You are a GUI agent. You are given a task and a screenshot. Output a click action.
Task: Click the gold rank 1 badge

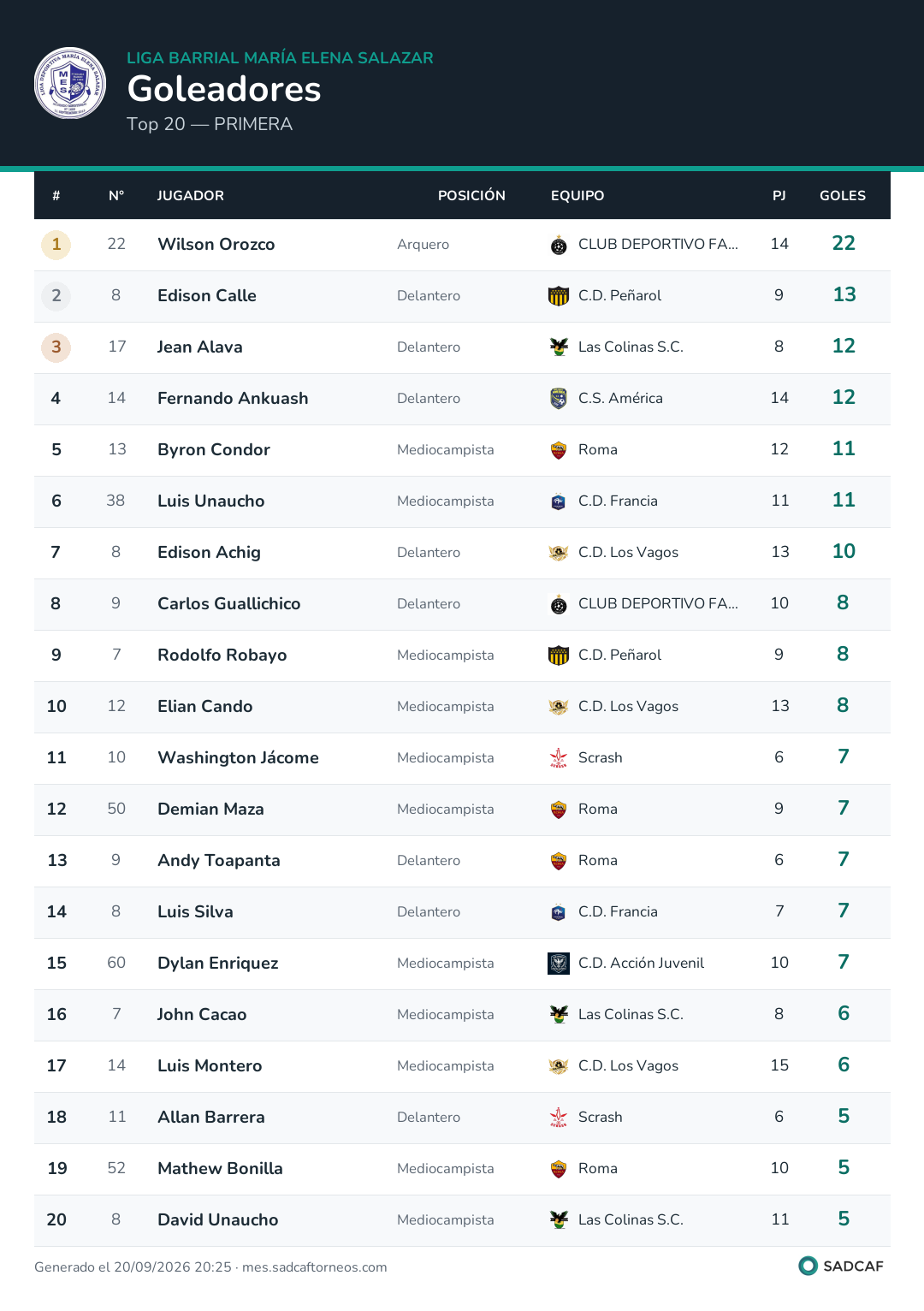pos(56,245)
